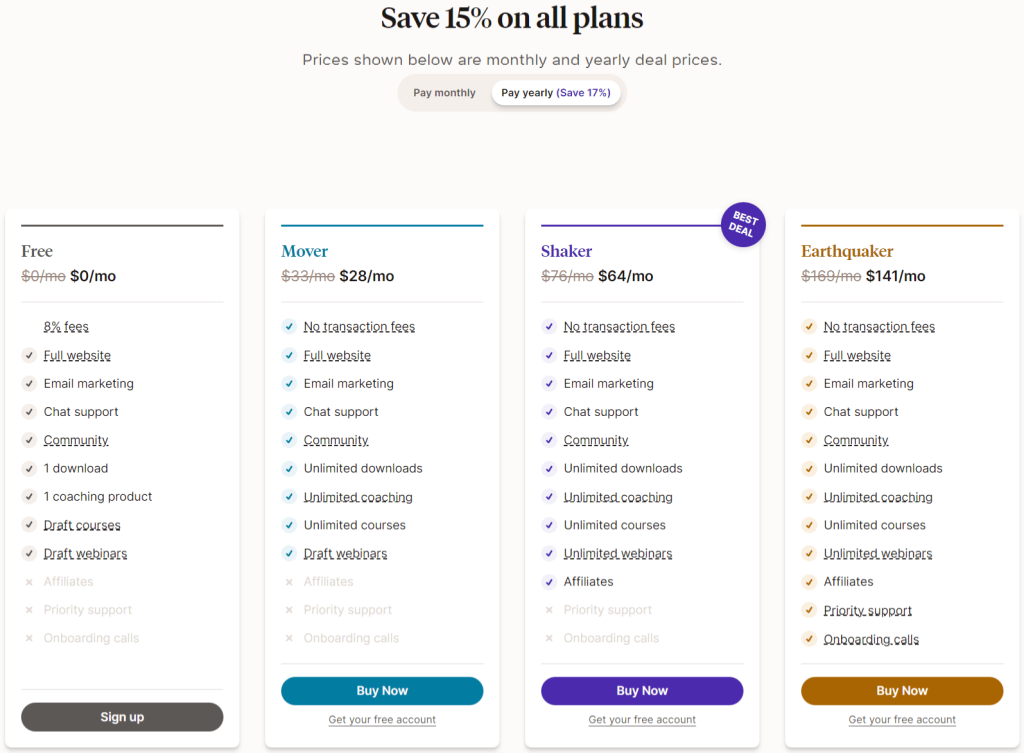The width and height of the screenshot is (1024, 753).
Task: Click the 8% fees link in Free plan
Action: tap(66, 327)
